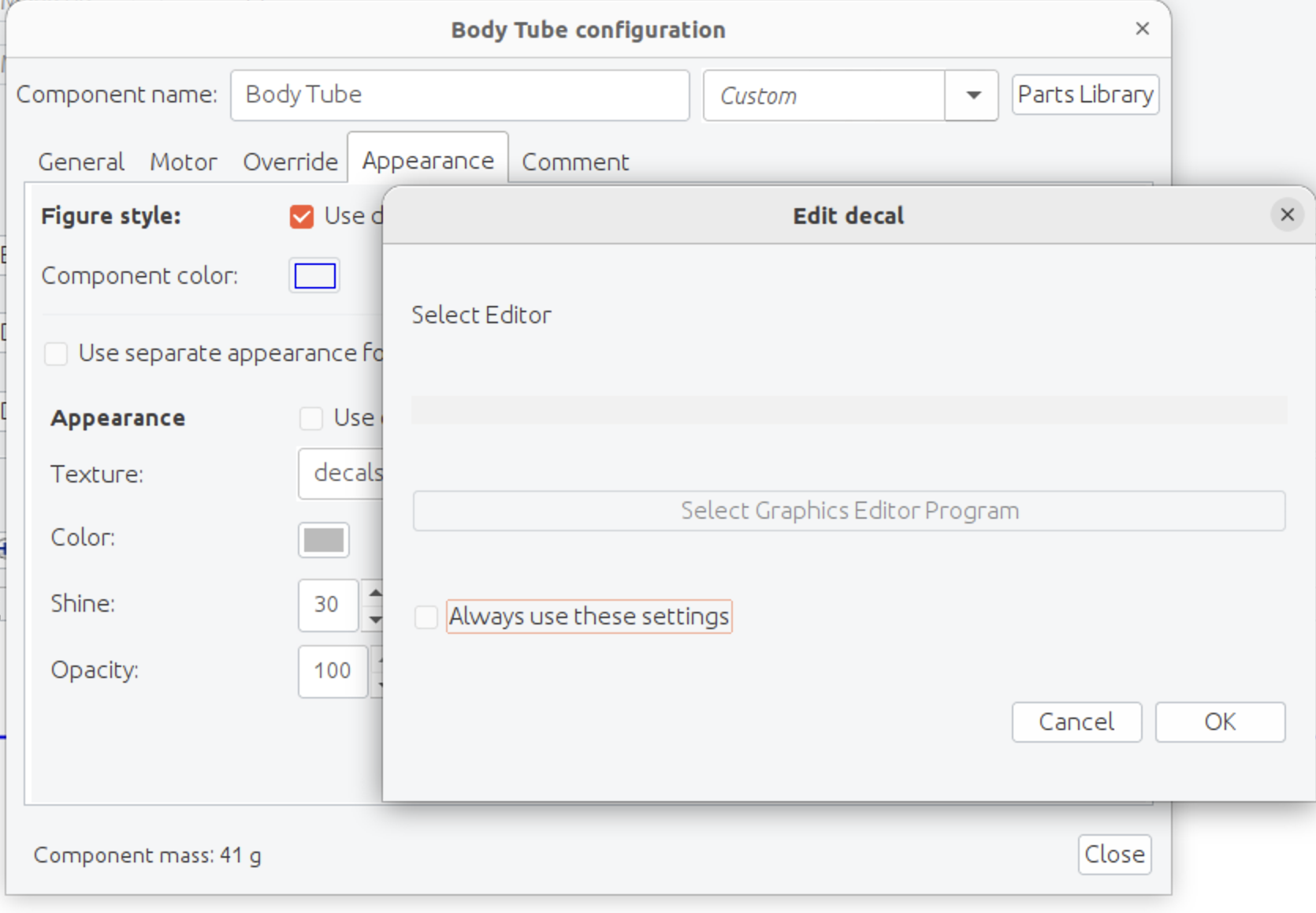This screenshot has width=1316, height=913.
Task: Enable Use separate appearance checkbox
Action: point(56,354)
